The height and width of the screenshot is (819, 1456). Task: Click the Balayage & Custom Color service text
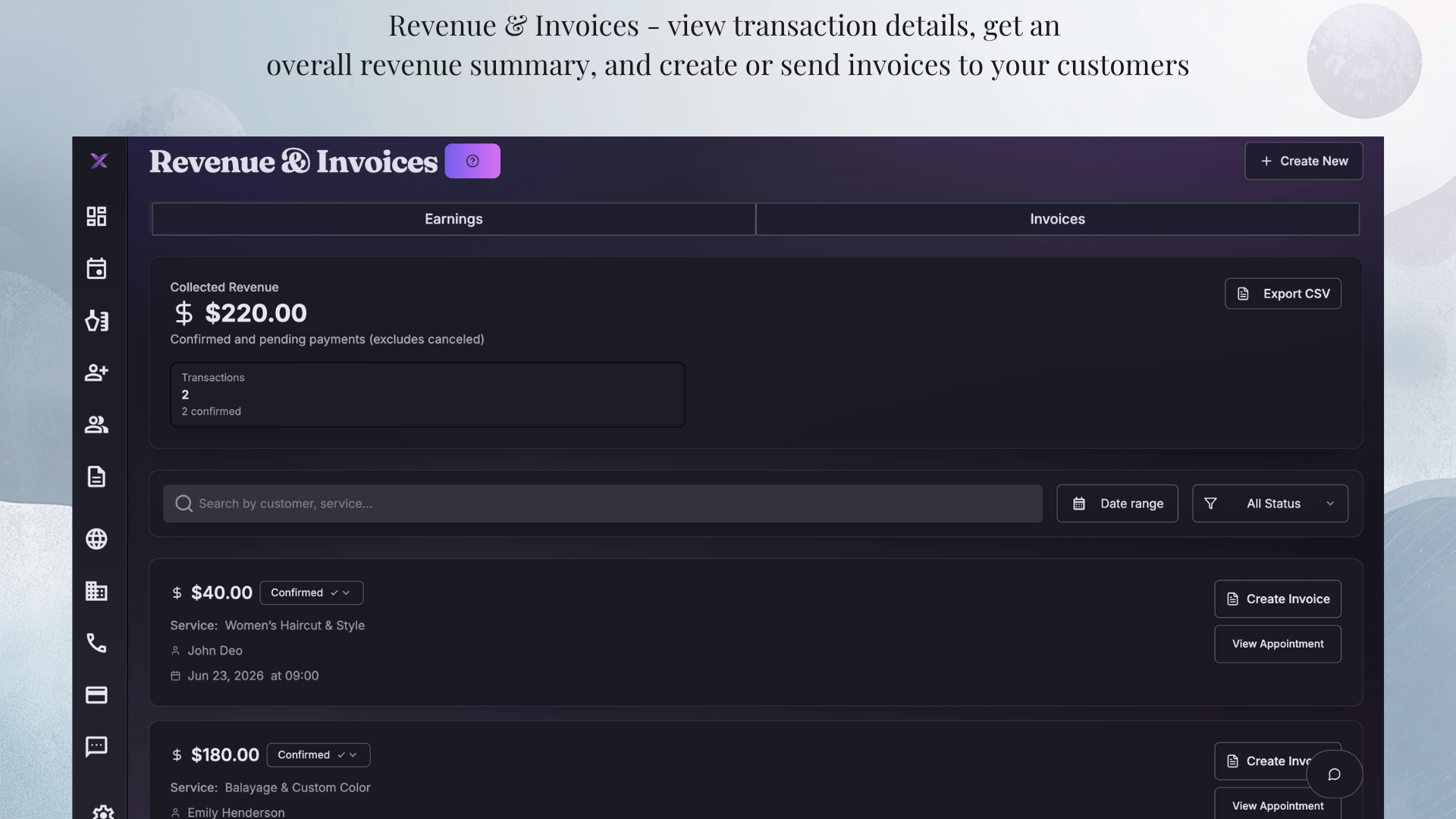coord(297,788)
